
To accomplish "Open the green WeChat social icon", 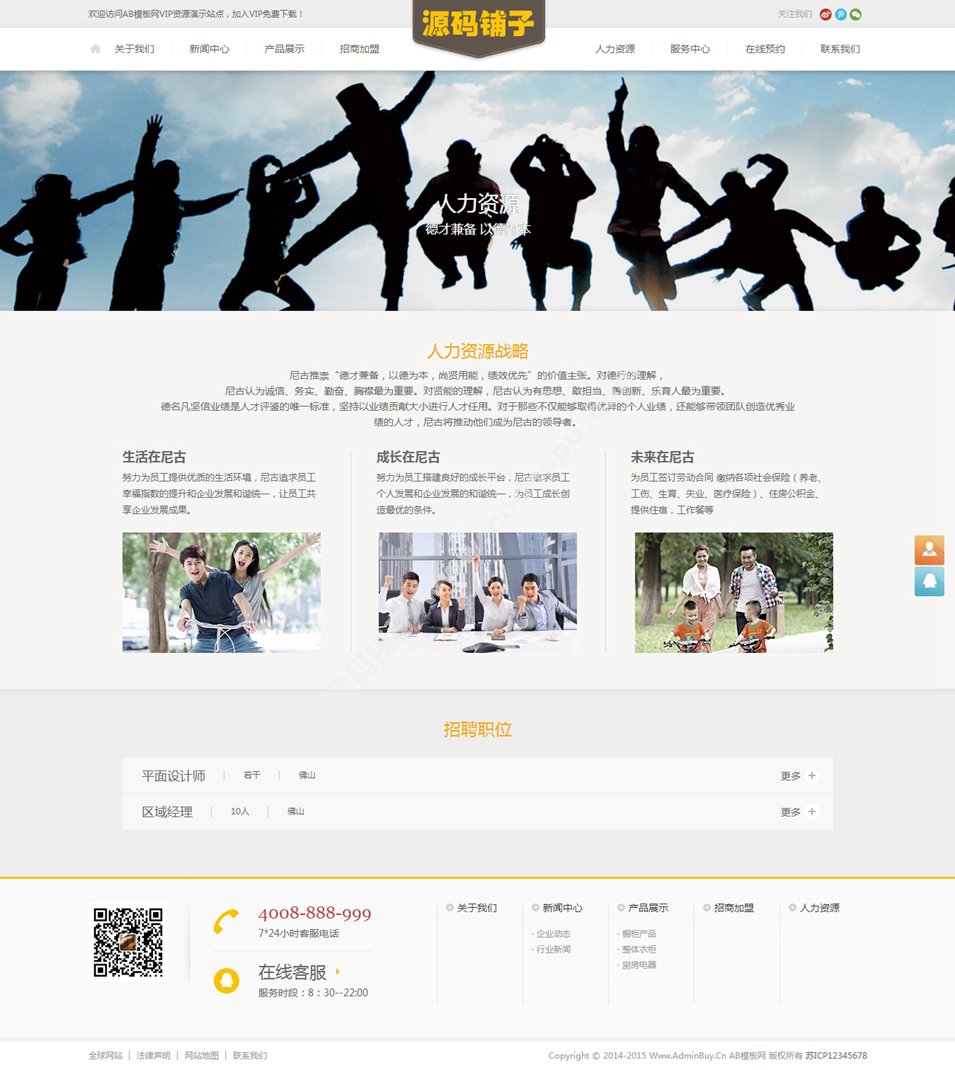I will click(855, 14).
